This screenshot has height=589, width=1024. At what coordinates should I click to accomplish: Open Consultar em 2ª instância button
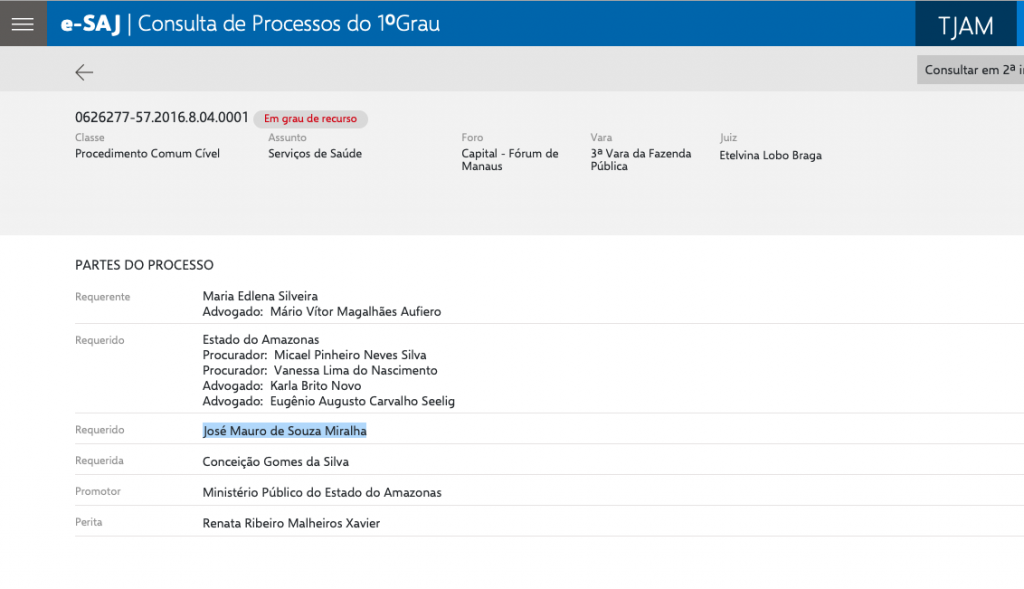[970, 70]
